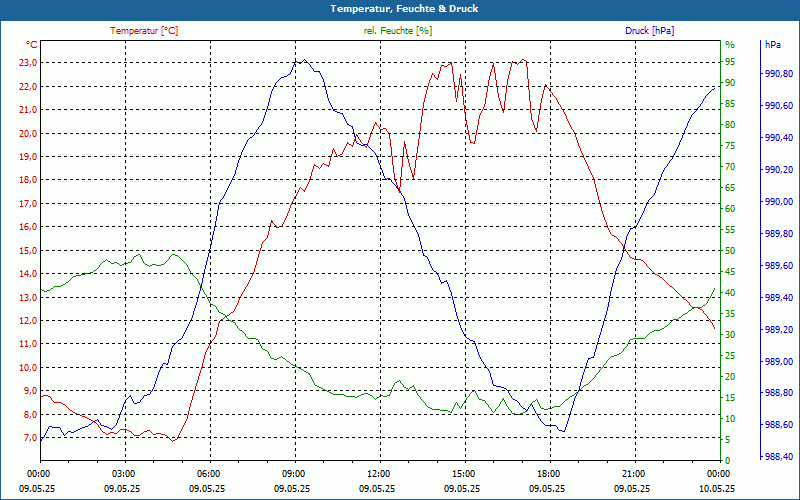This screenshot has height=500, width=800.
Task: Click the 23,0 temperature axis value
Action: pyautogui.click(x=28, y=63)
